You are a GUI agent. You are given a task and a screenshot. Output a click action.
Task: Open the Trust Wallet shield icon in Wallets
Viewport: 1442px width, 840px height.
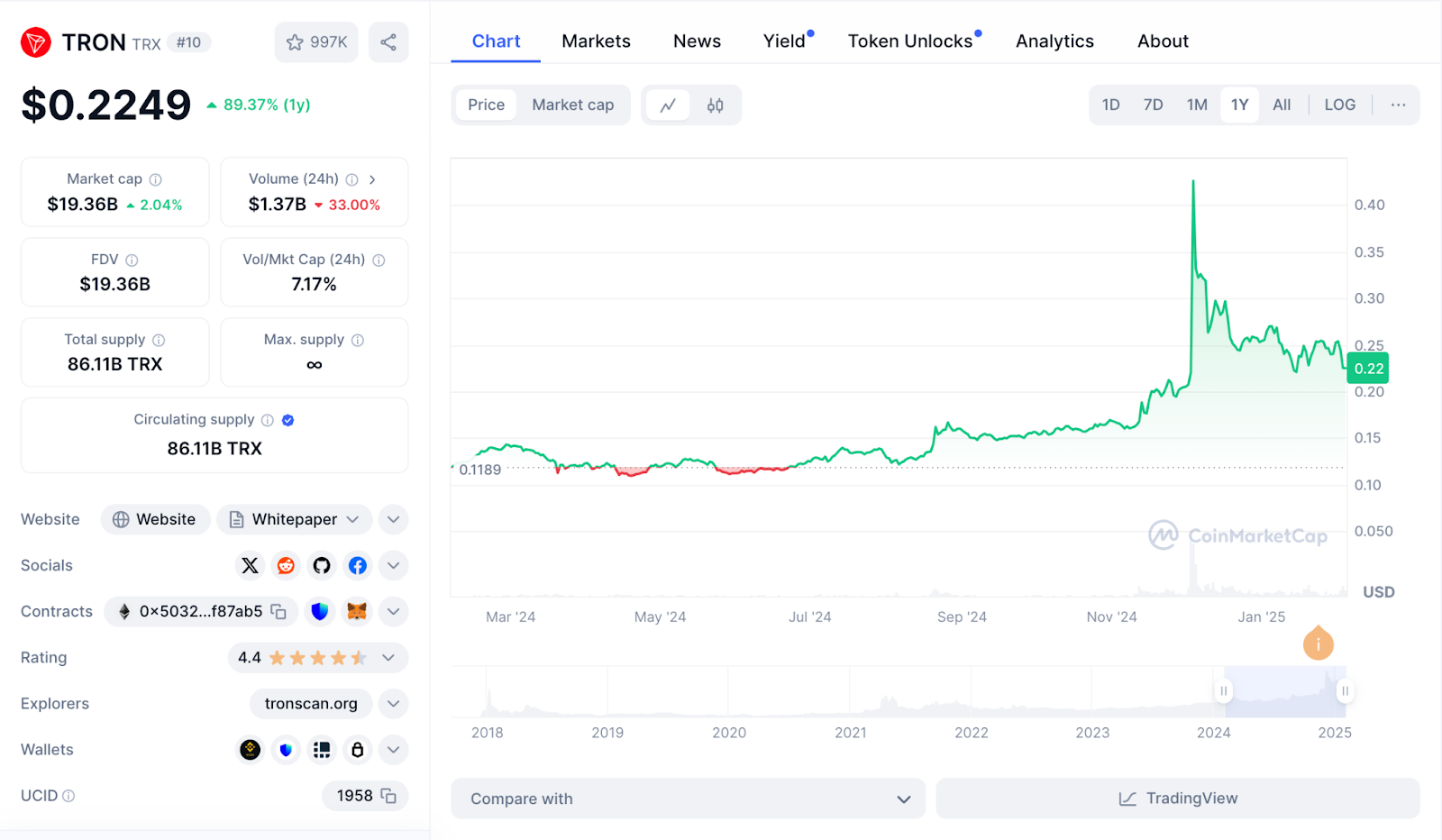point(286,749)
